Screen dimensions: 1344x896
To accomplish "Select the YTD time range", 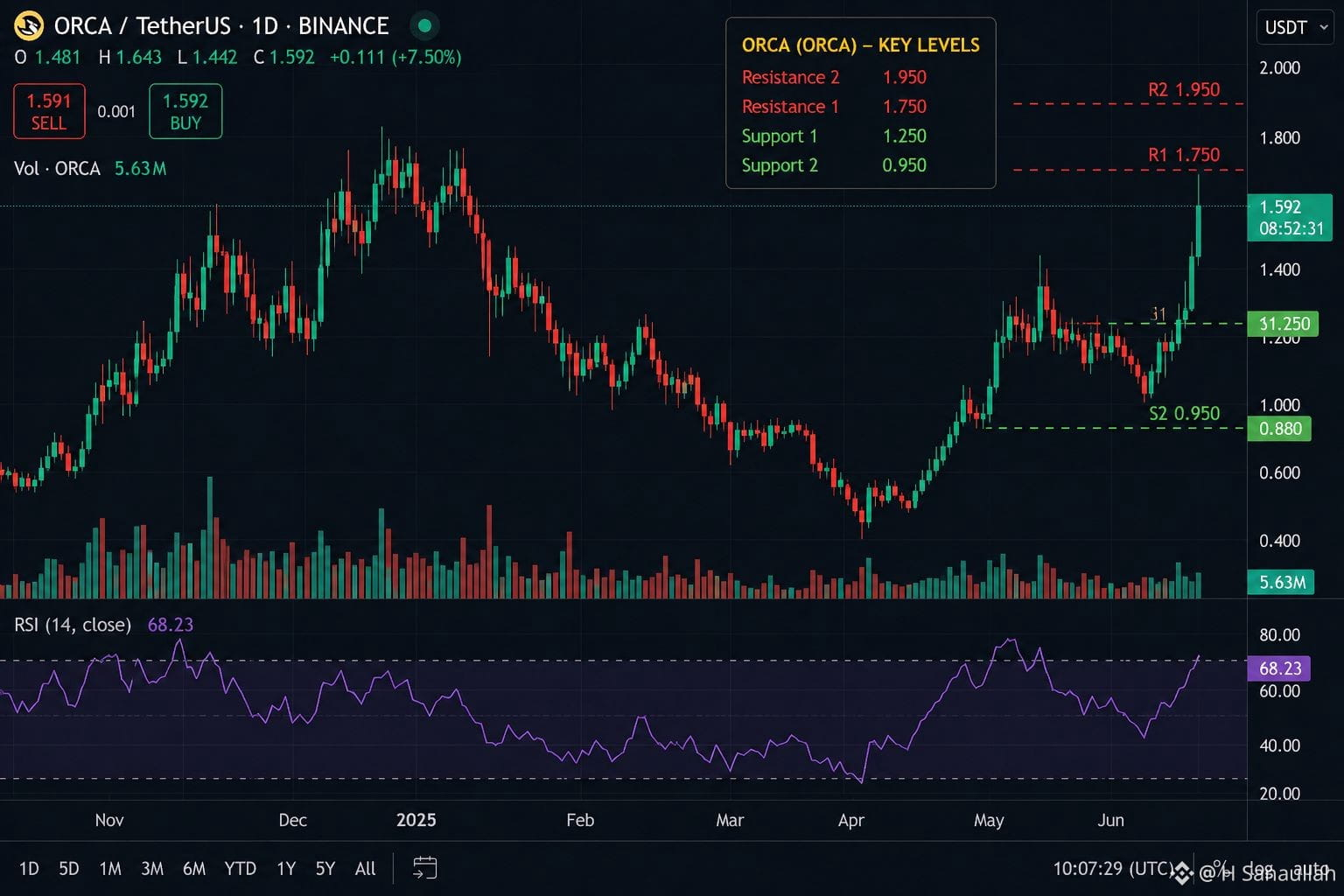I will pyautogui.click(x=240, y=868).
